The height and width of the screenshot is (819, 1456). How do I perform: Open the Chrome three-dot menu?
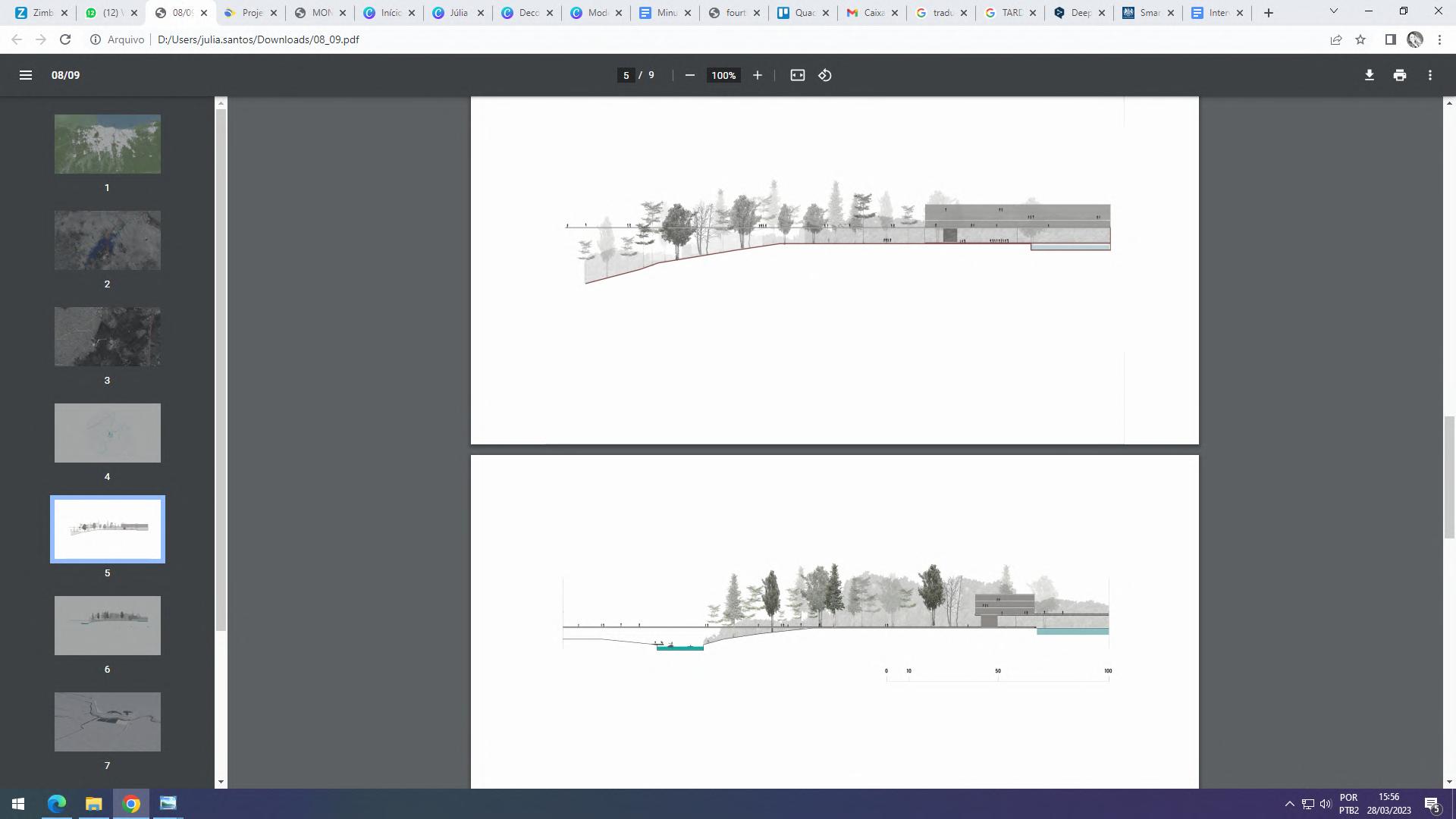click(x=1439, y=39)
